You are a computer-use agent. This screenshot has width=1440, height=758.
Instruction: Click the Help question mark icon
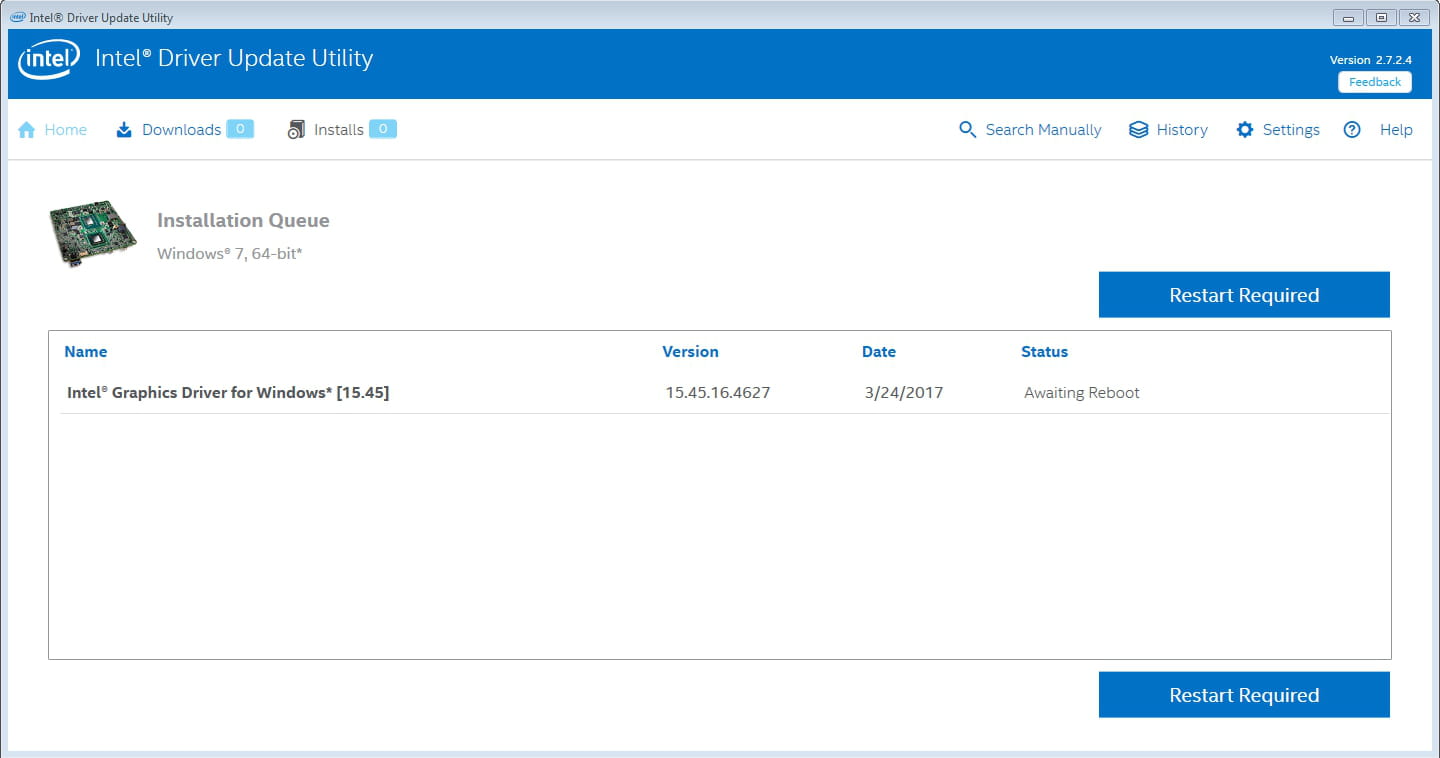1352,130
